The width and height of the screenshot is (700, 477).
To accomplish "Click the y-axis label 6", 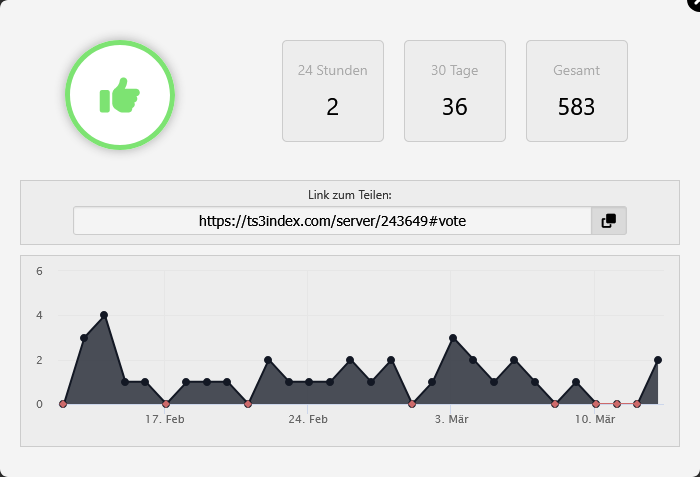I will point(39,271).
